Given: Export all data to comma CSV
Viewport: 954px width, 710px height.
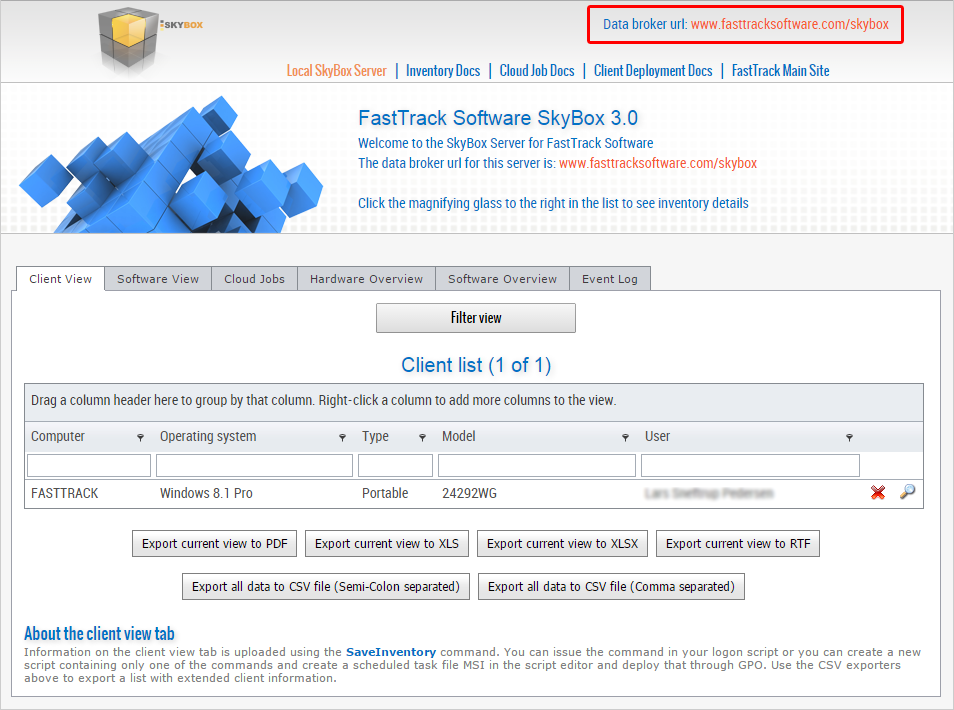Looking at the screenshot, I should (x=611, y=586).
